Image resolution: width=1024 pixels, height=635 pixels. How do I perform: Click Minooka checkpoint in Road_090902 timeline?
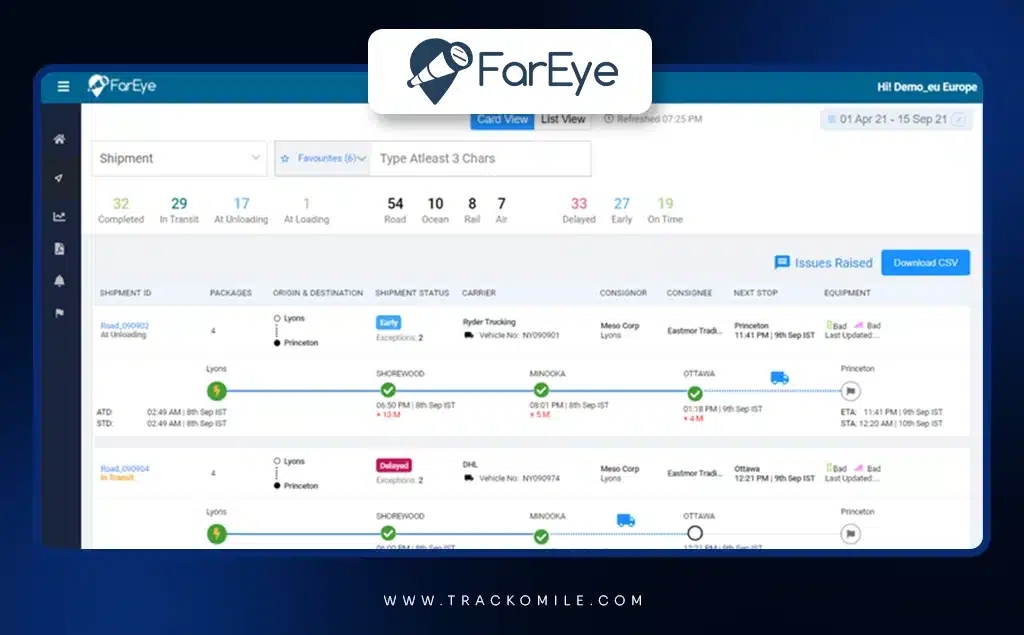pos(541,390)
